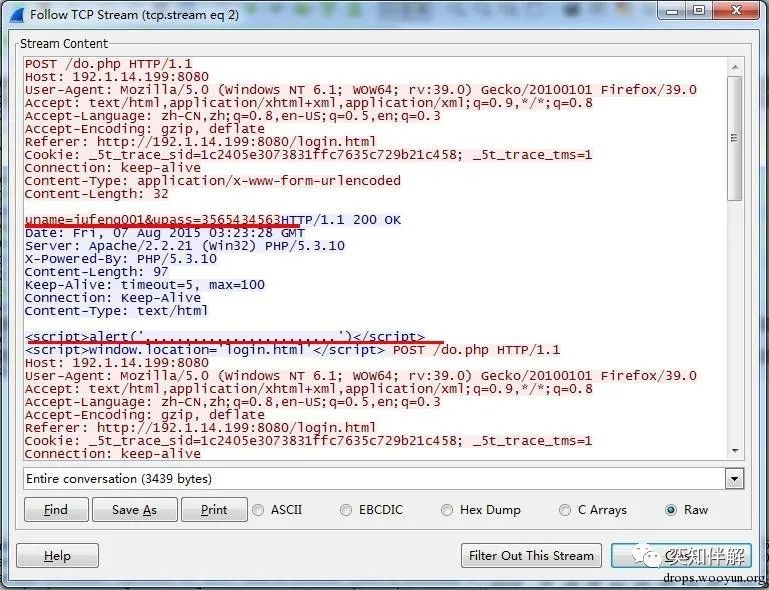Click the 'Server: Apache/2.2.21' line
This screenshot has height=590, width=769.
click(x=185, y=246)
